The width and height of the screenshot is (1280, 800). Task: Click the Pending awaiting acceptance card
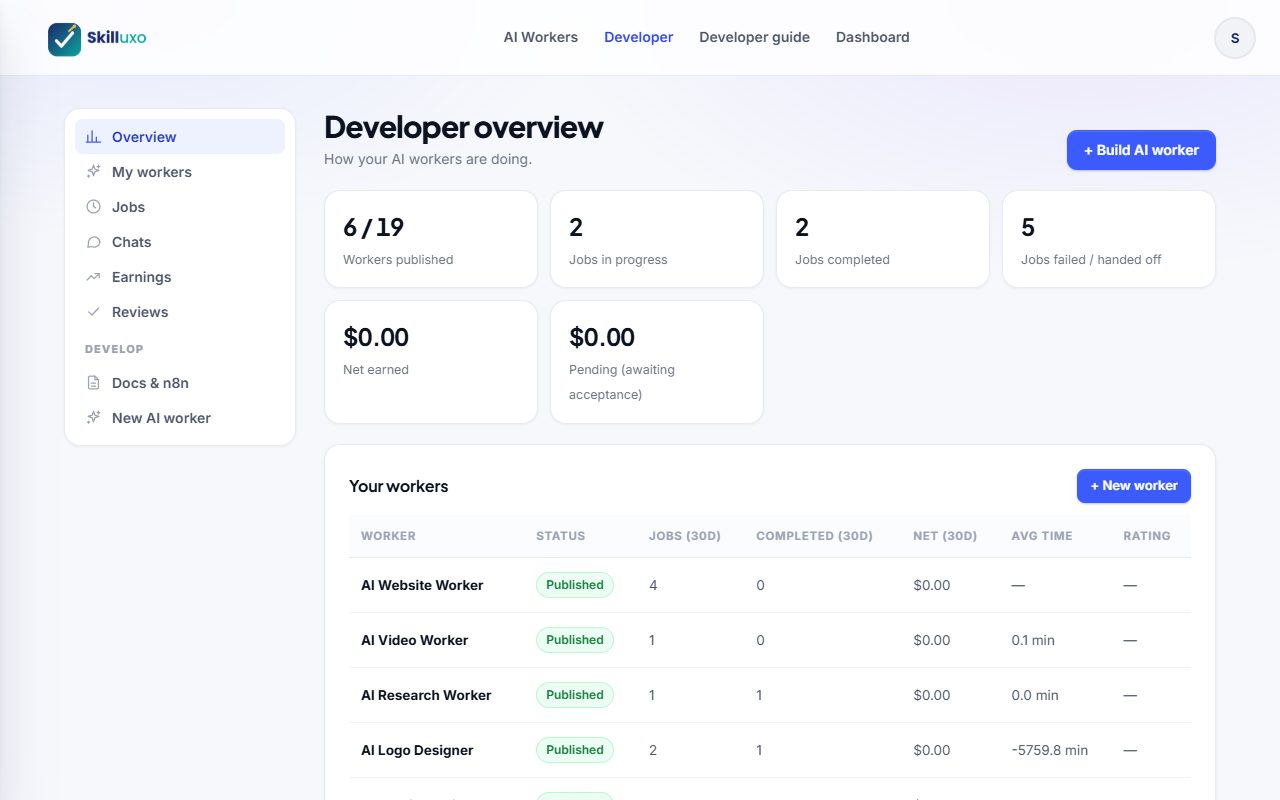pos(657,362)
